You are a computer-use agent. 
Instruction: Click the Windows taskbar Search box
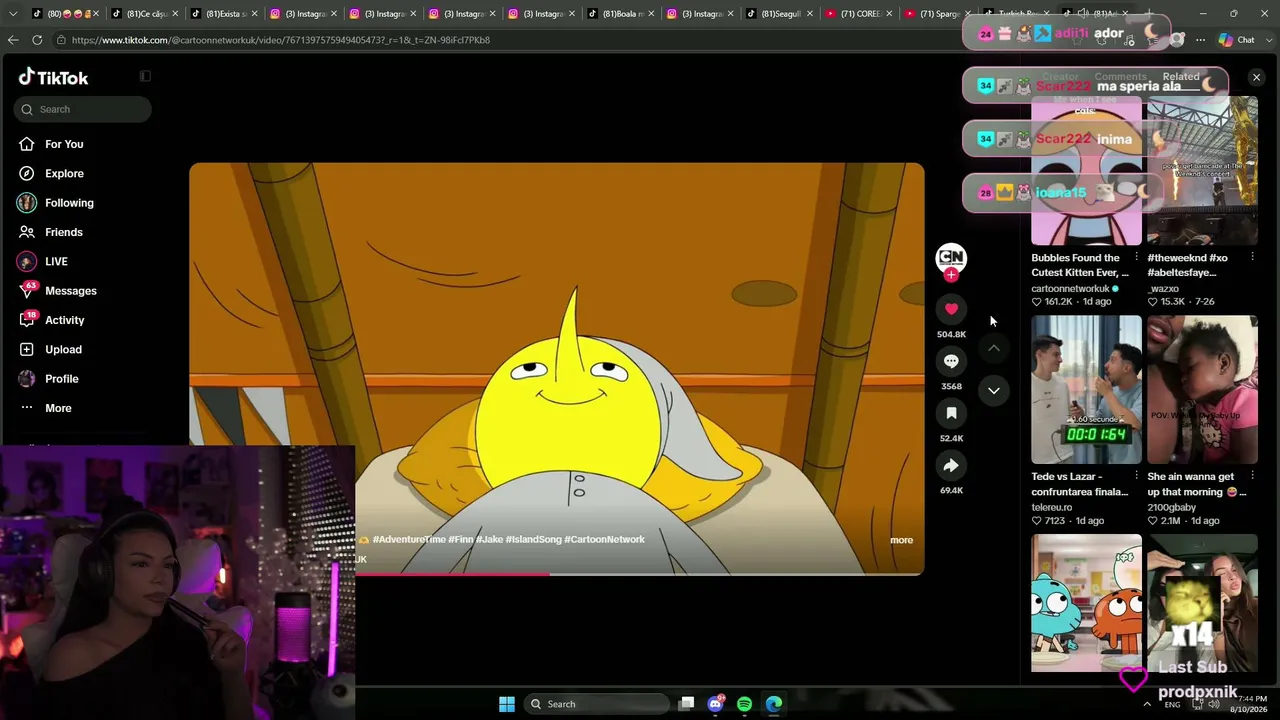pyautogui.click(x=597, y=704)
